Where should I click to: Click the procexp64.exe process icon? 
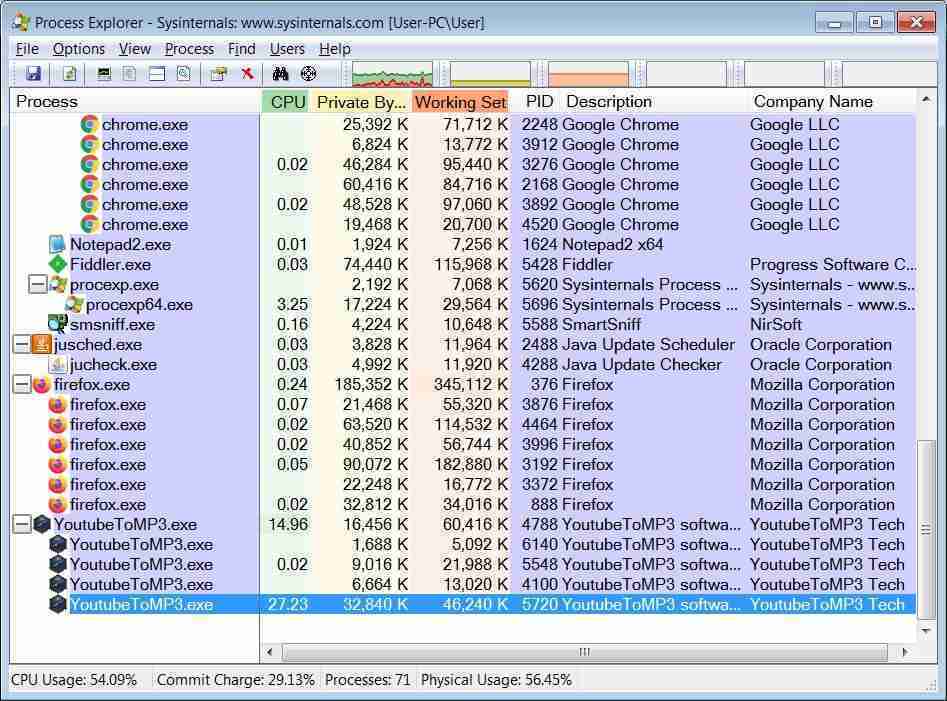(x=74, y=304)
